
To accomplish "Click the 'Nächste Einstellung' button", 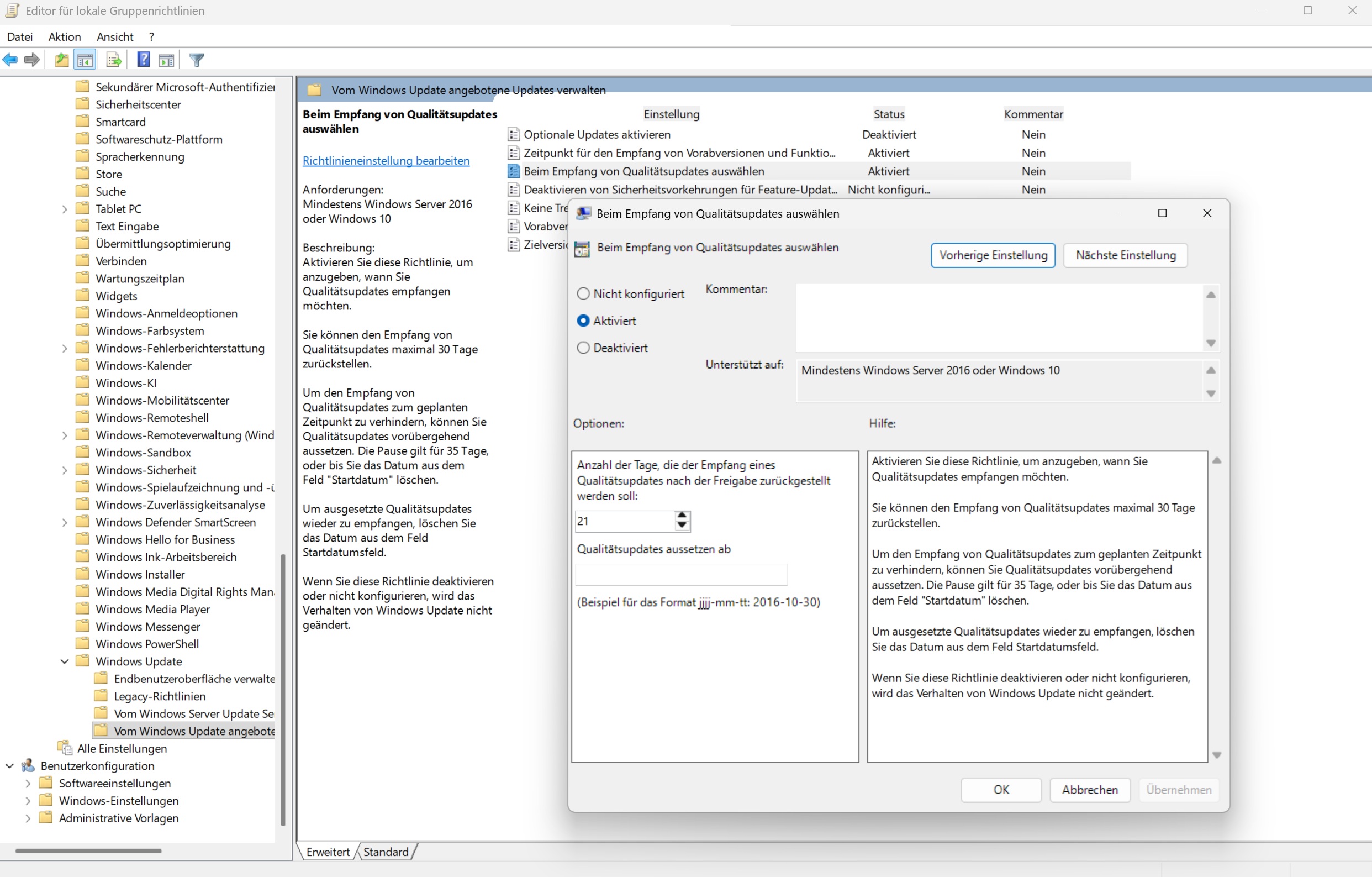I will [1125, 255].
